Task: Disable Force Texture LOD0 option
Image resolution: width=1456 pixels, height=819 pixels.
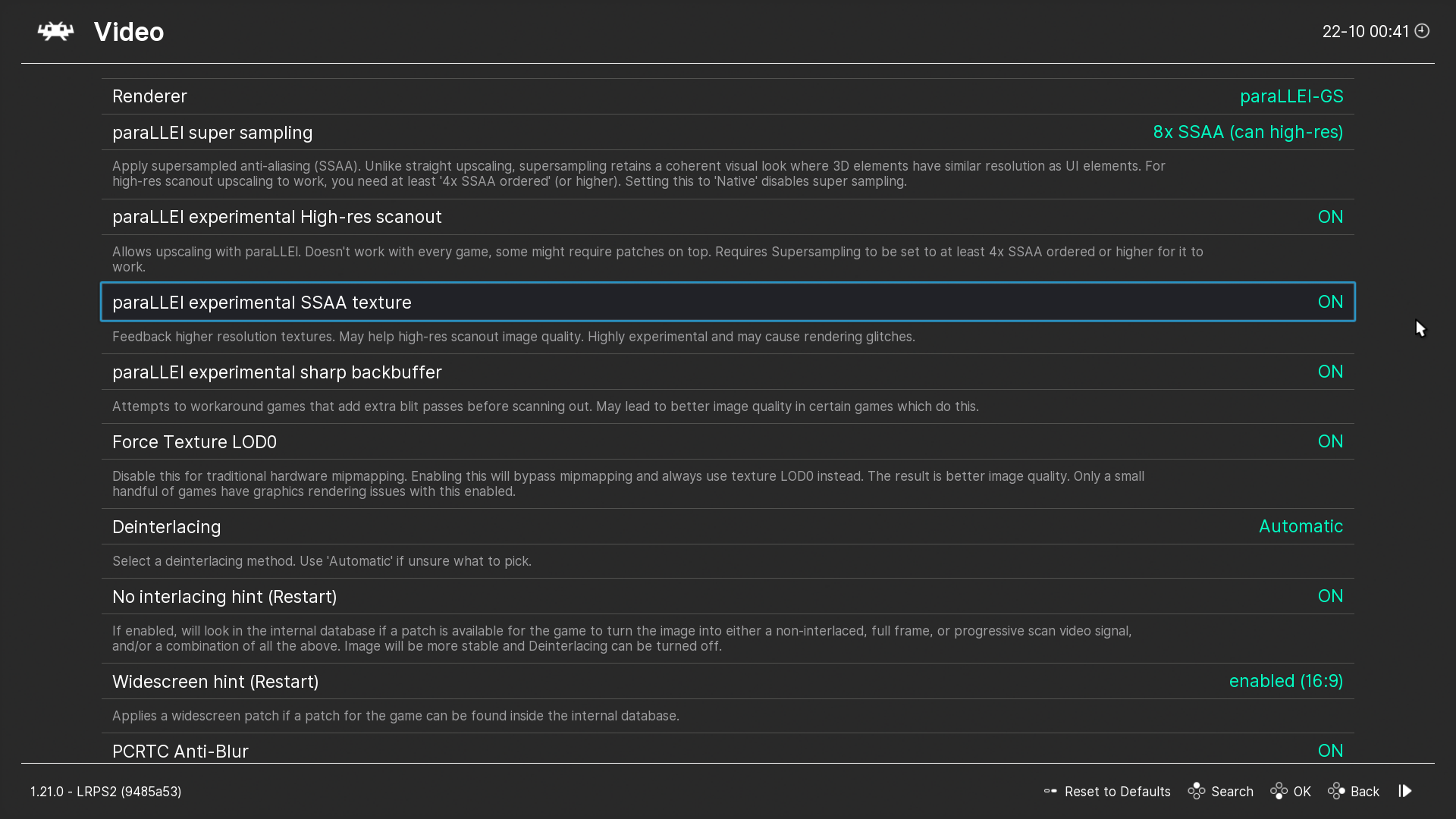Action: 1329,441
